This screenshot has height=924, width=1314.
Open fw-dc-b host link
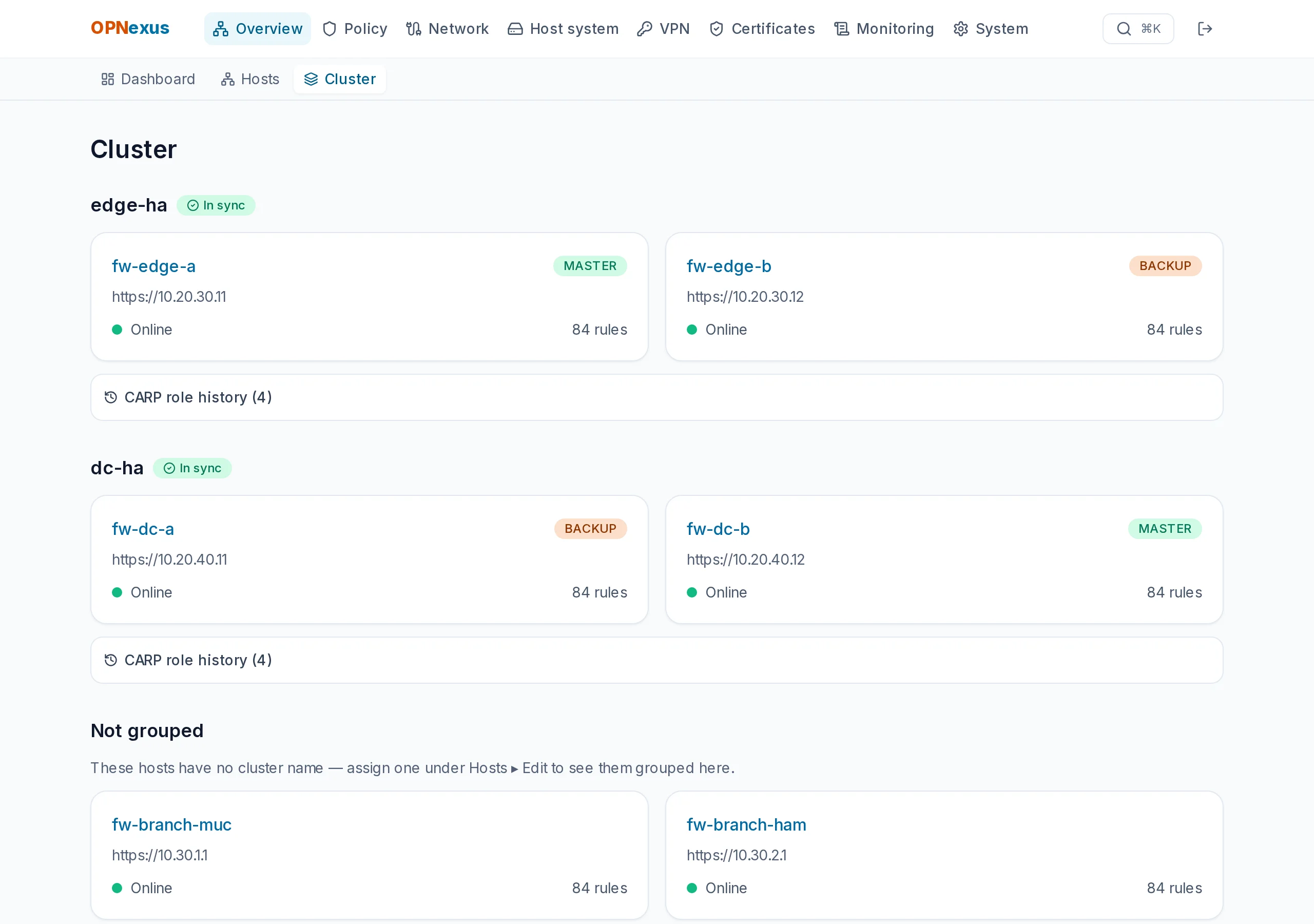click(718, 529)
